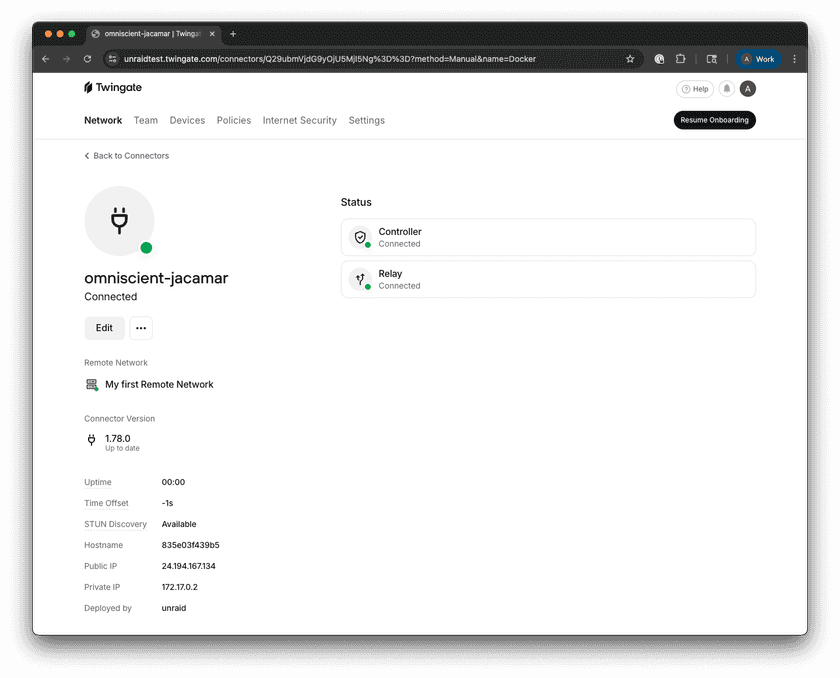Bookmark this page with star icon
Viewport: 840px width, 678px height.
click(630, 59)
